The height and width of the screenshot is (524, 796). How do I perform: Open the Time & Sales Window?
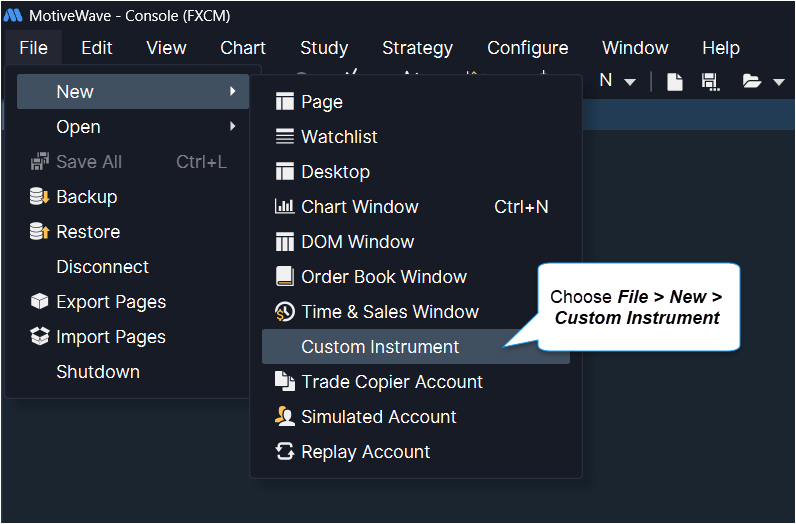(389, 312)
